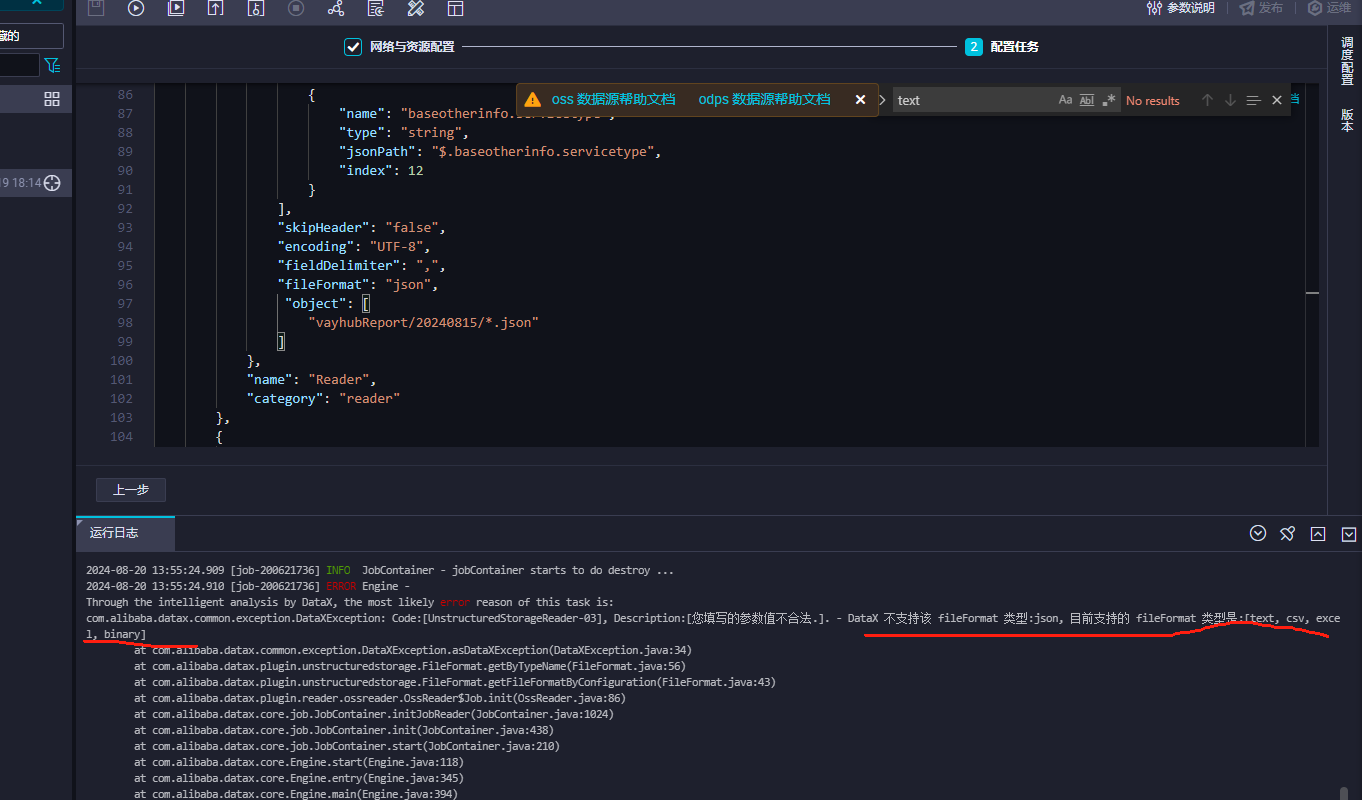Open 调度配置 scheduling panel on right sidebar
This screenshot has height=800, width=1362.
[1346, 61]
